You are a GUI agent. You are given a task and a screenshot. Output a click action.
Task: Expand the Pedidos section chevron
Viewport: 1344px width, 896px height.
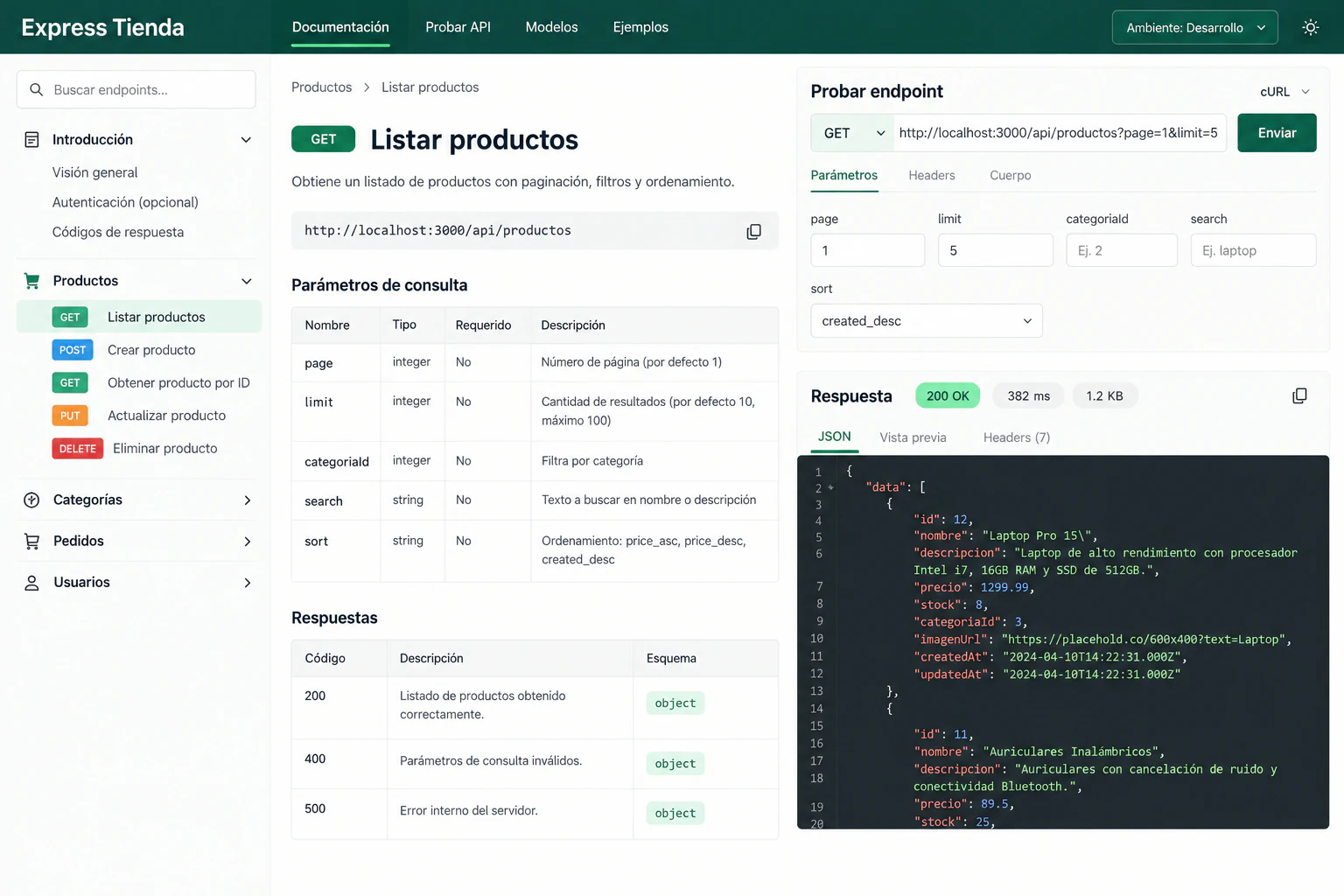247,542
